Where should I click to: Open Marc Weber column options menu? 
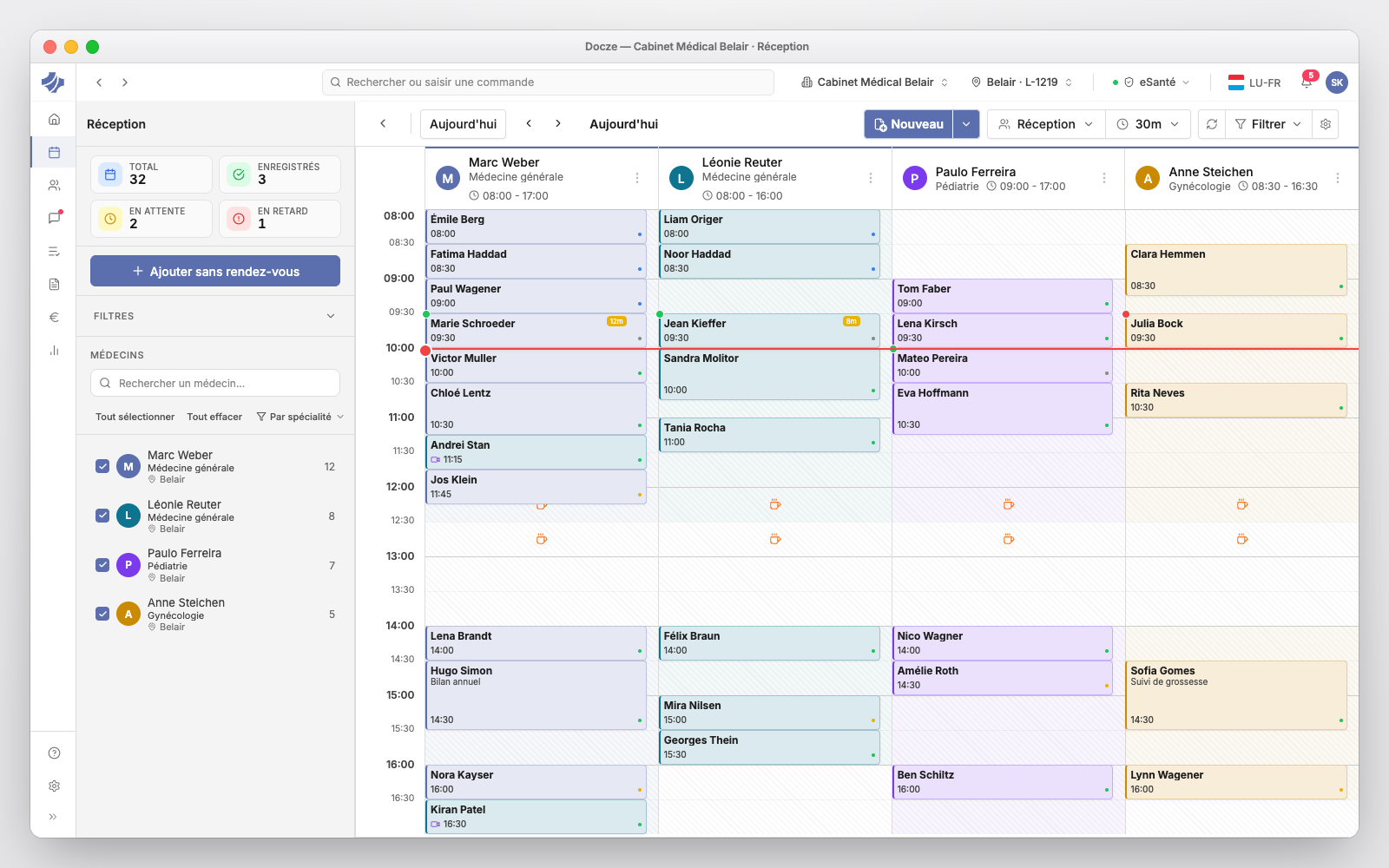point(637,178)
